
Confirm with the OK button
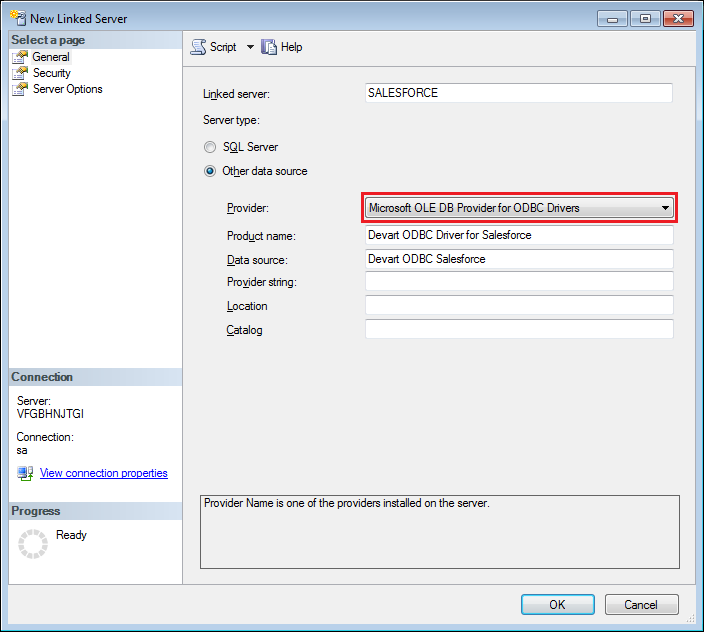pos(558,605)
